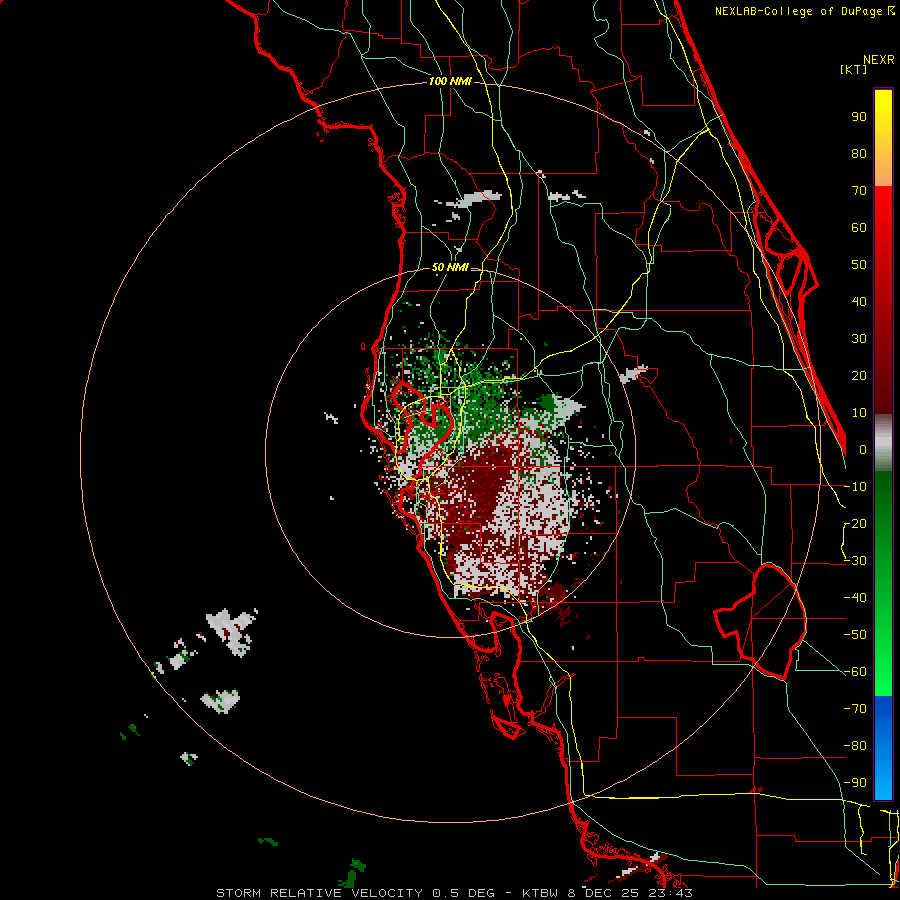
Task: Click the -80 color bar label
Action: (x=855, y=746)
